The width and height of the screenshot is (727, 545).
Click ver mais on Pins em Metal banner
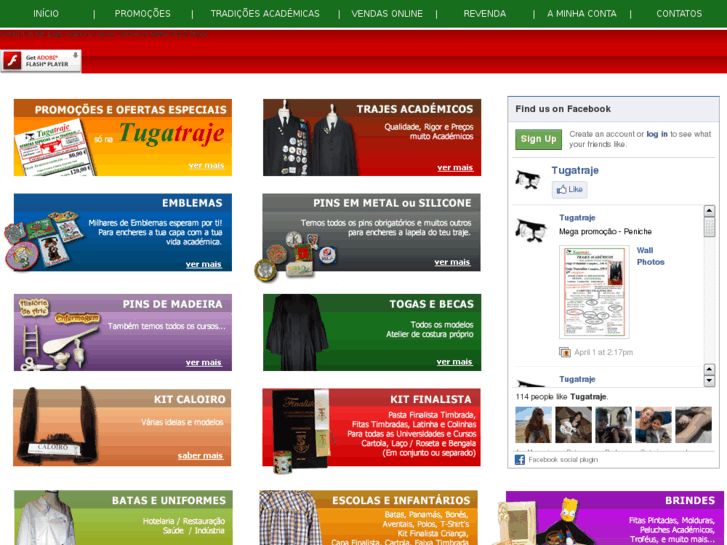click(x=452, y=263)
